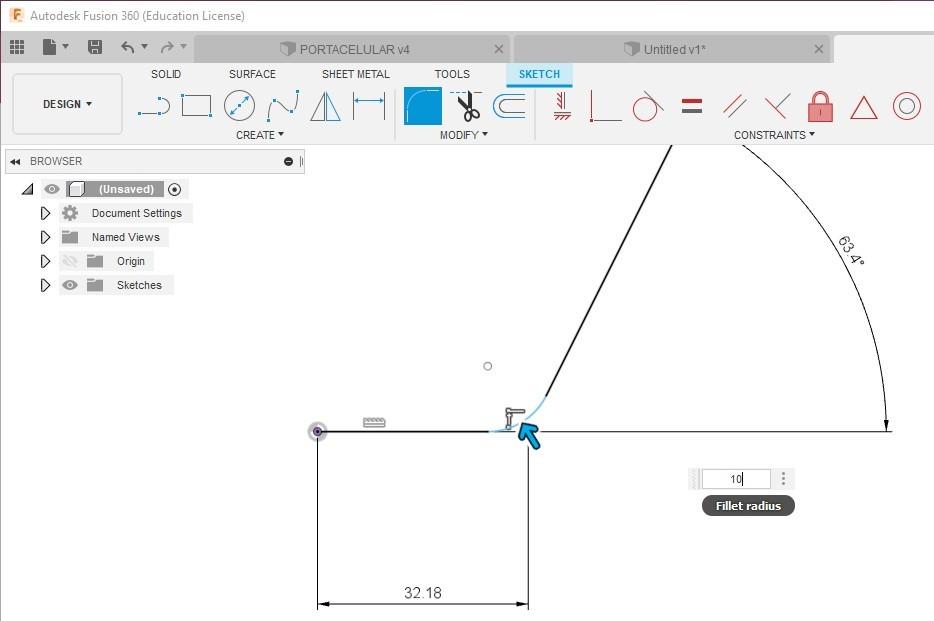Activate the Fillet tool
934x621 pixels.
pos(423,106)
